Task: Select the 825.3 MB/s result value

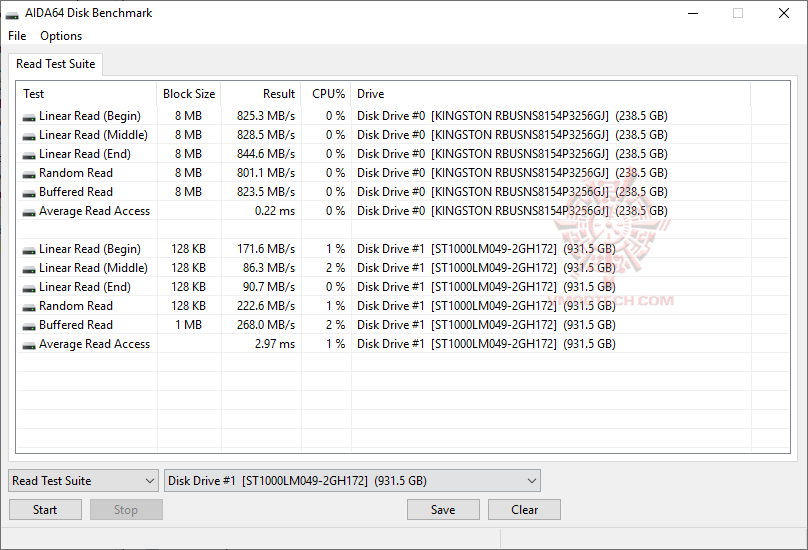Action: click(266, 116)
